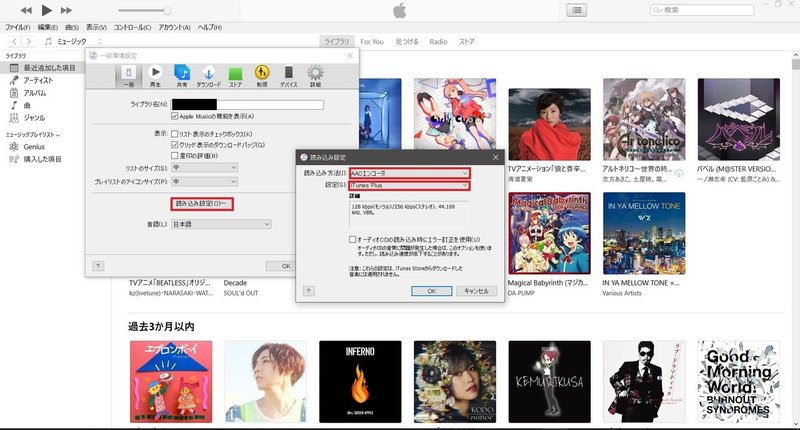Image resolution: width=800 pixels, height=430 pixels.
Task: Toggle Apple Musicの機能を表示 checkbox
Action: click(174, 116)
